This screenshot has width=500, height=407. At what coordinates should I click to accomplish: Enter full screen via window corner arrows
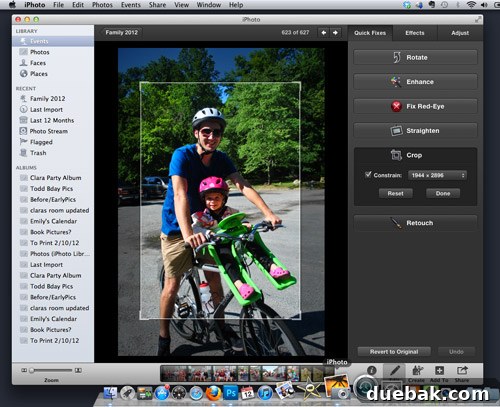(x=478, y=19)
